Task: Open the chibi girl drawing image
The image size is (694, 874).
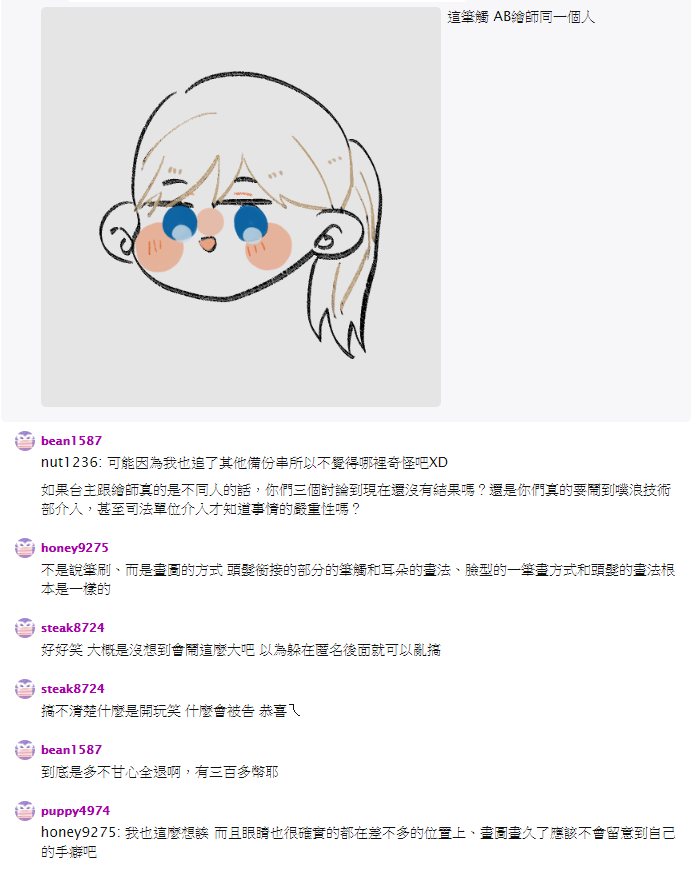Action: [x=241, y=207]
